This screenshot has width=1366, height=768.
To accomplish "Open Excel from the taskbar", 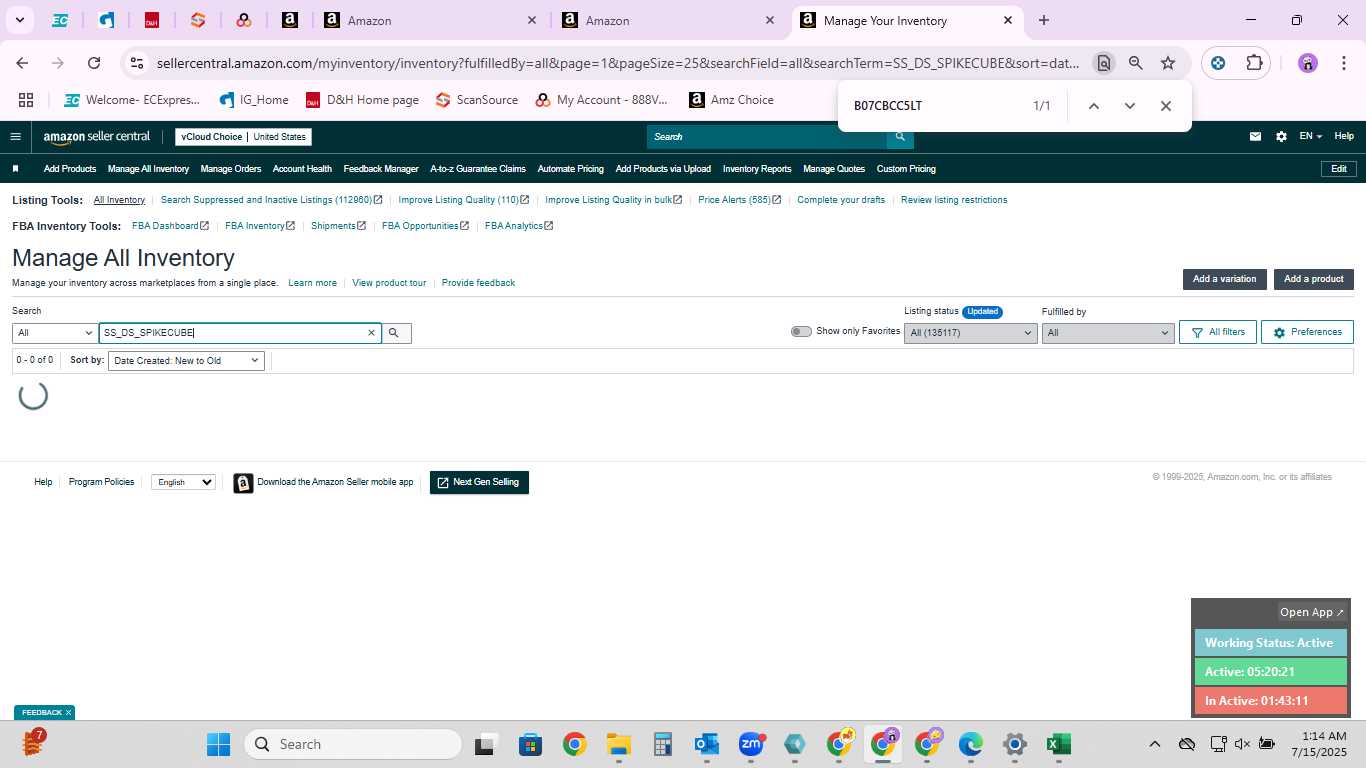I will coord(1058,744).
